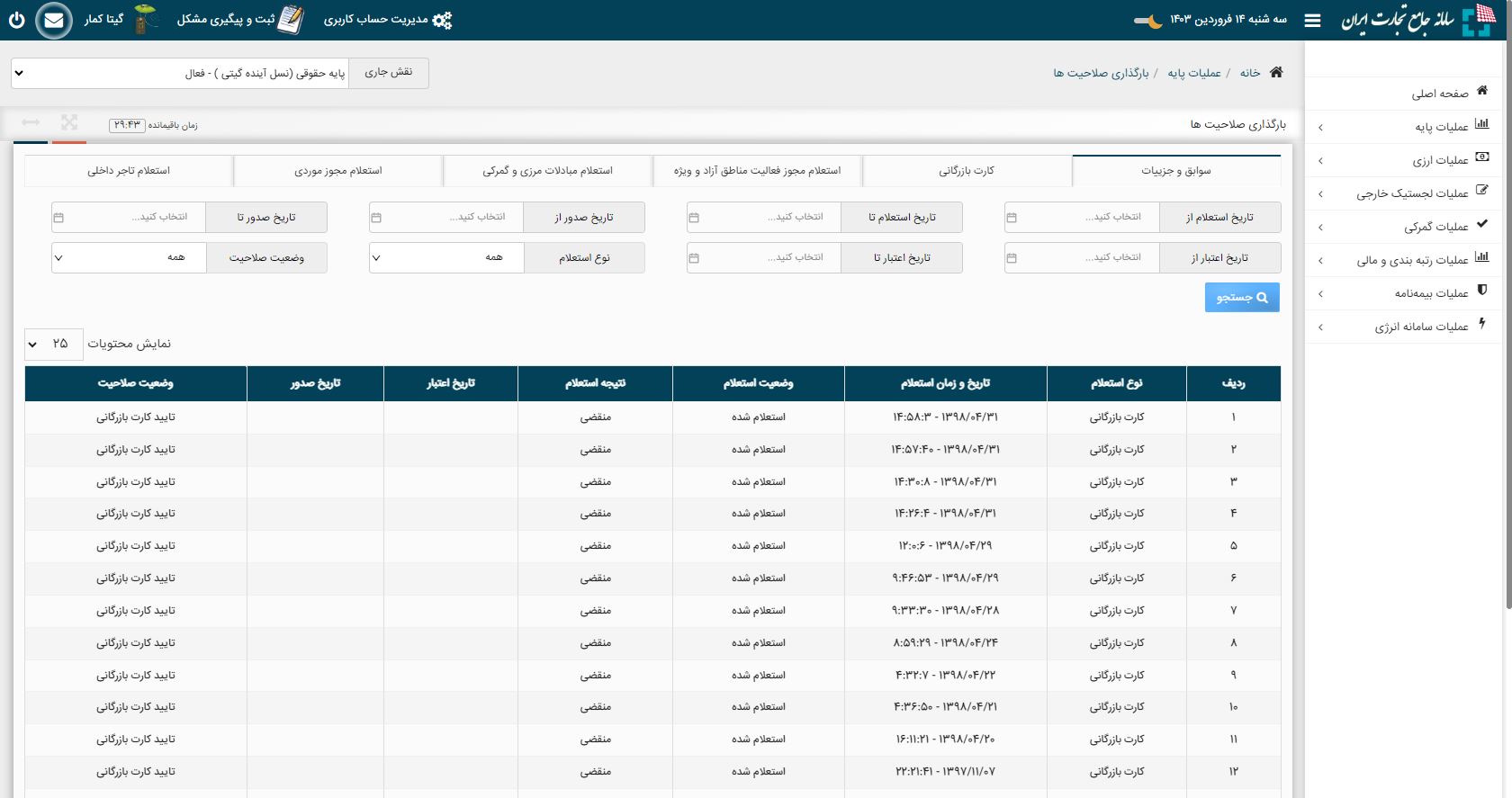Go to عملیات پایه breadcrumb link
The width and height of the screenshot is (1512, 798).
[1194, 73]
